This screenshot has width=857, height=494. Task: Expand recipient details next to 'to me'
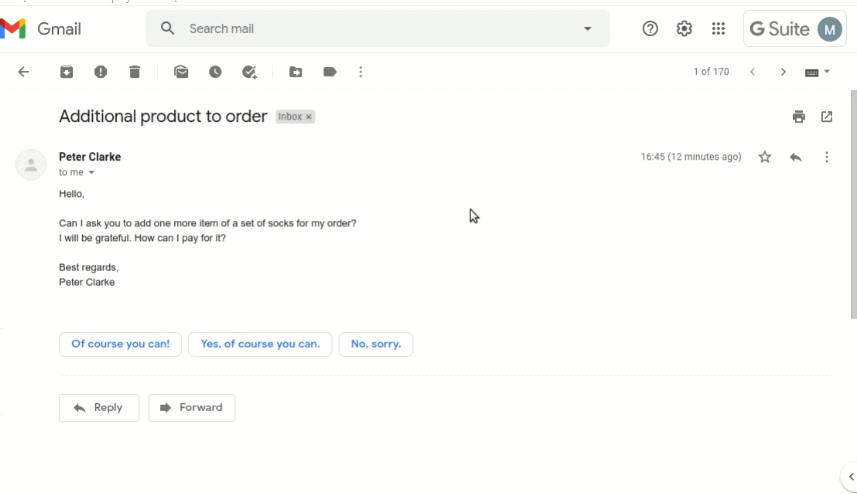[91, 172]
